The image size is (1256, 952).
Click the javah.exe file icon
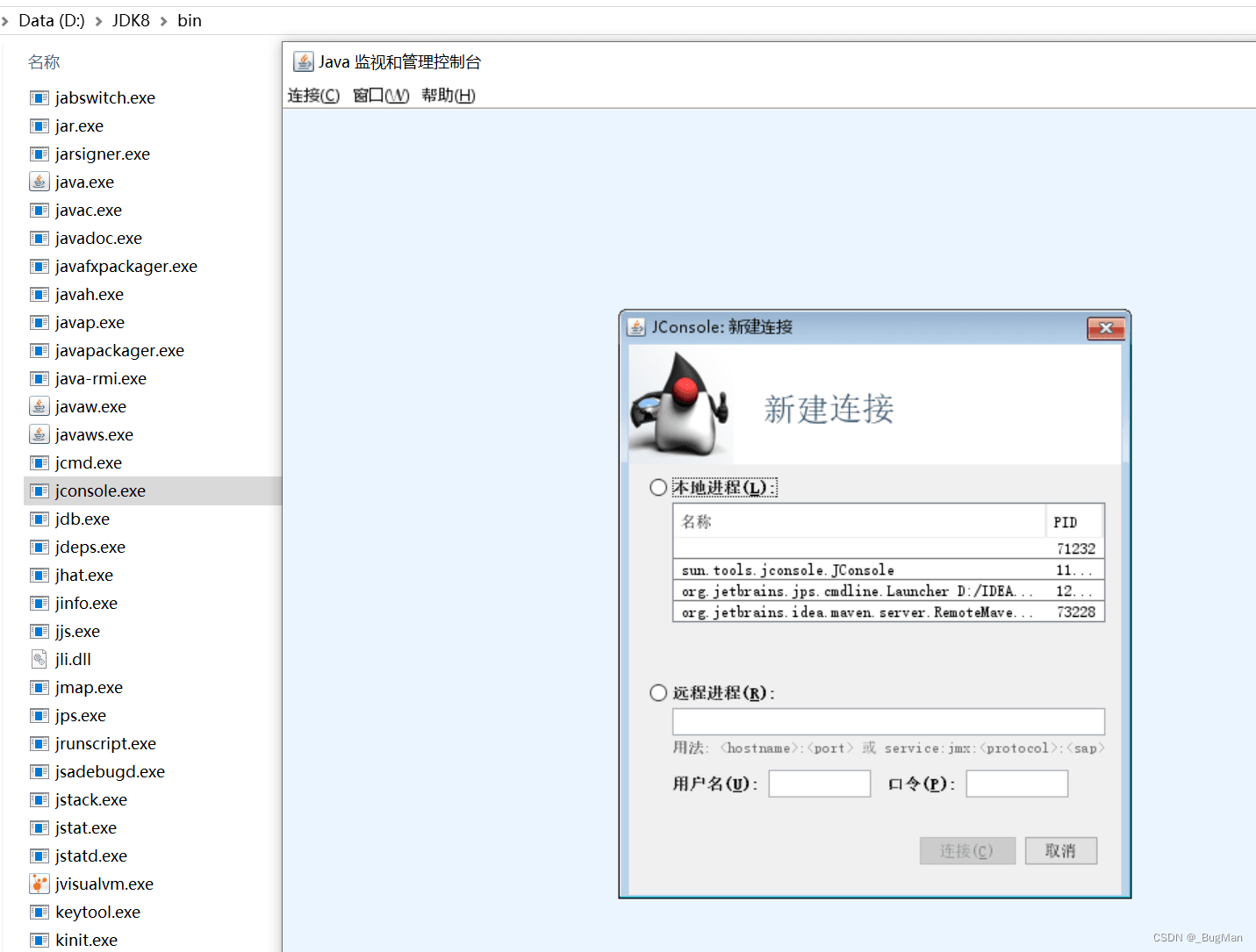click(x=39, y=295)
